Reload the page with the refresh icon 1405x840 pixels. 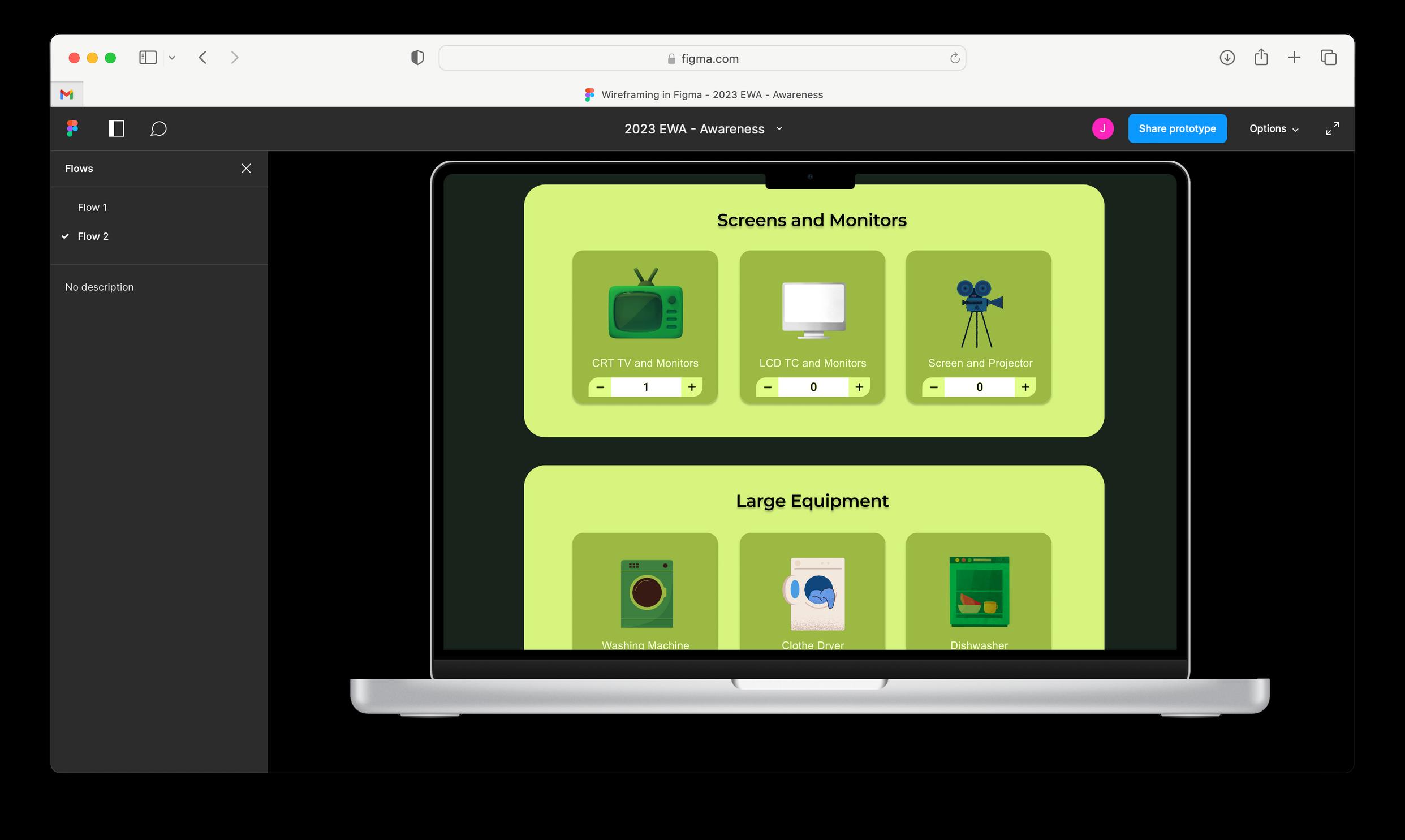tap(955, 58)
